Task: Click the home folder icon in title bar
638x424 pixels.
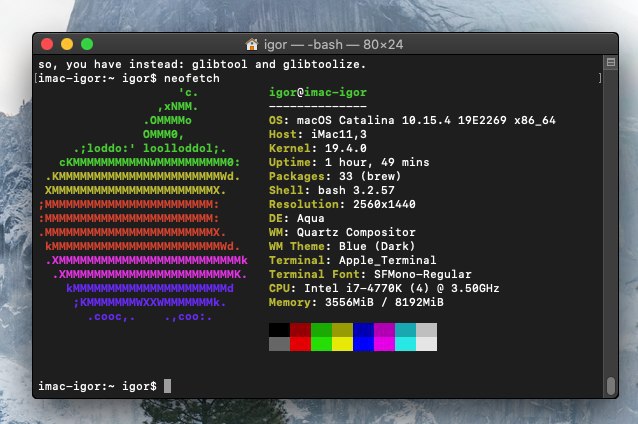Action: [x=251, y=44]
